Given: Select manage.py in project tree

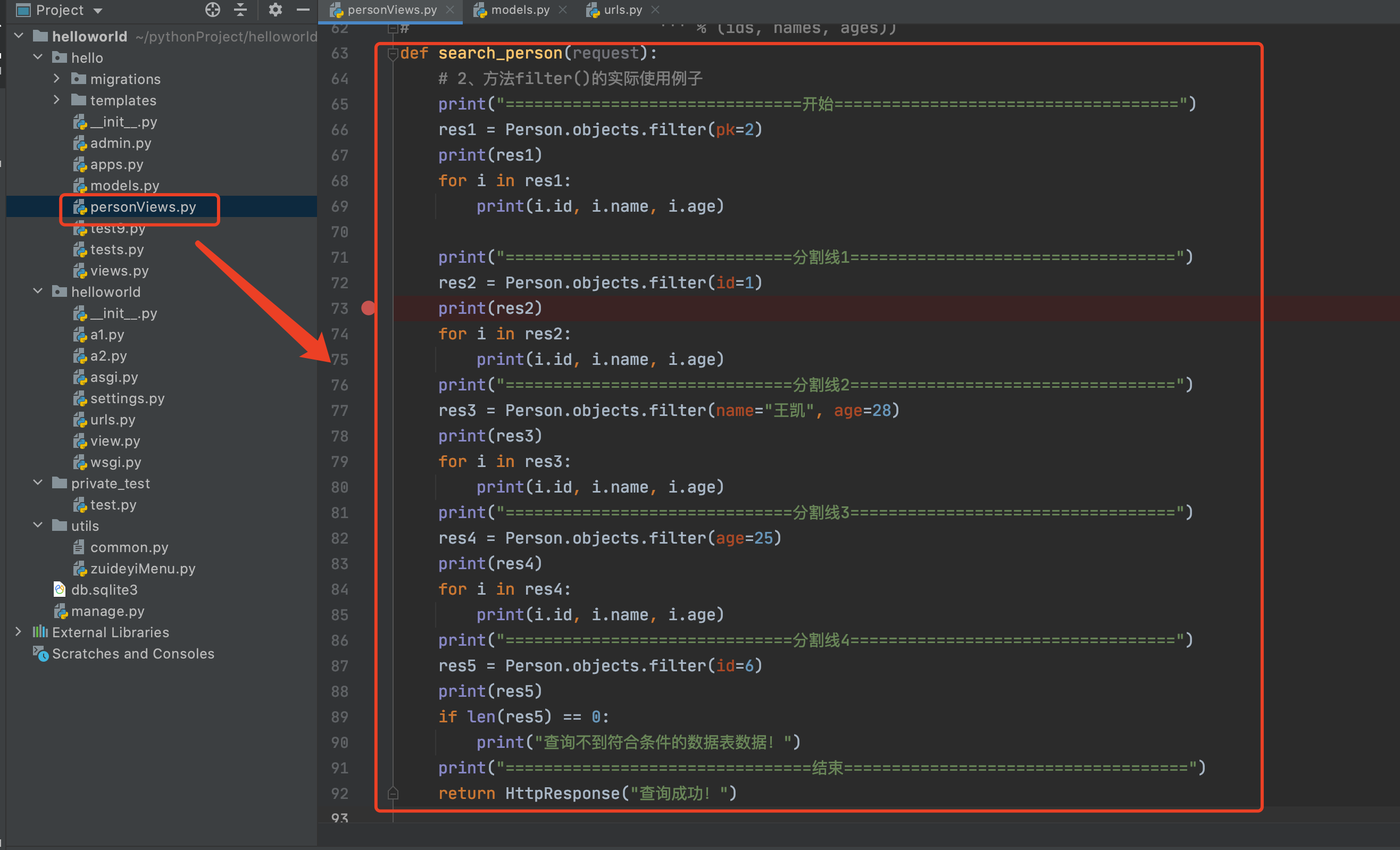Looking at the screenshot, I should [x=107, y=611].
